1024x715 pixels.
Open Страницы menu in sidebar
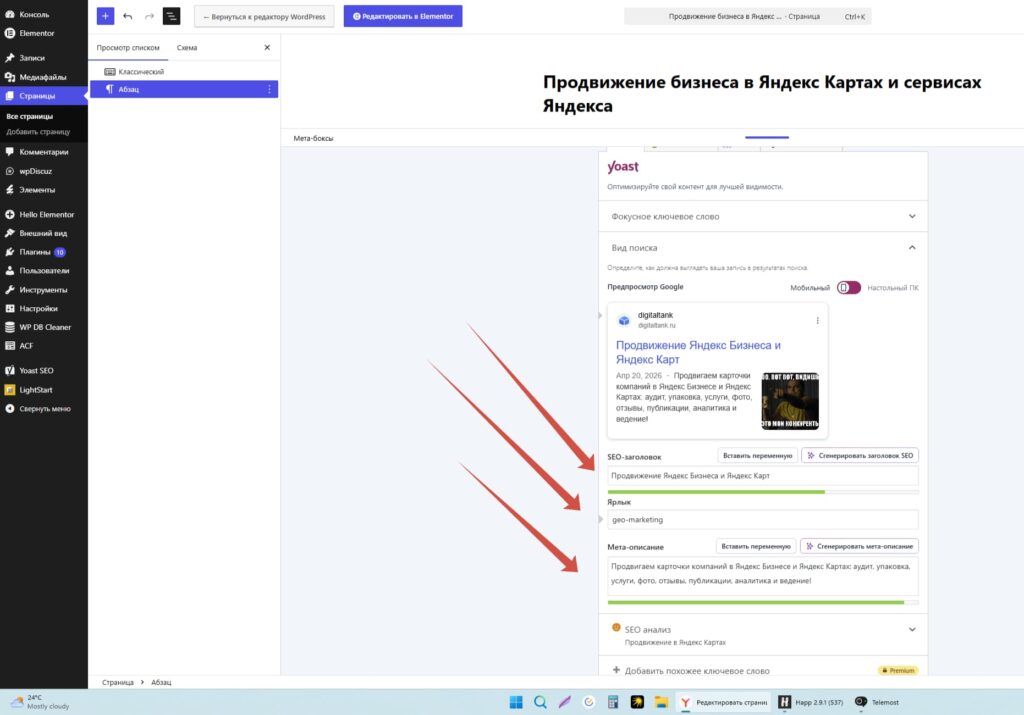coord(44,96)
